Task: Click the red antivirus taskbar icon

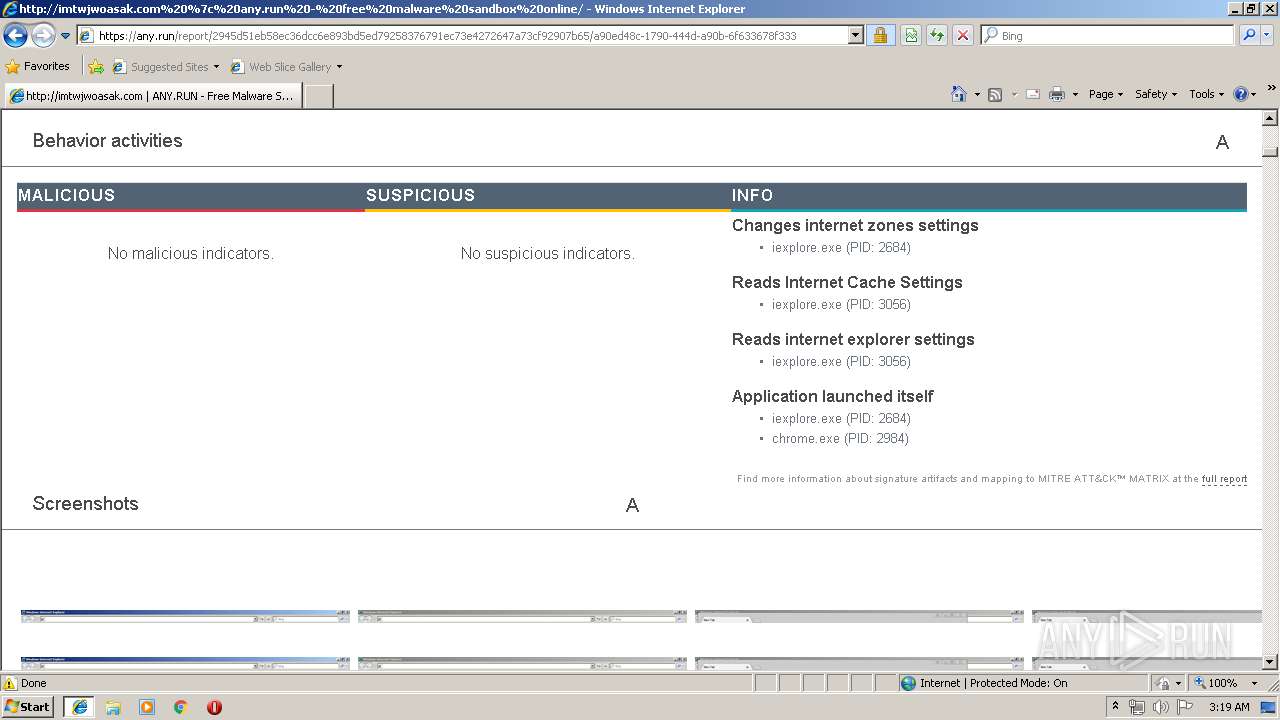Action: click(x=214, y=707)
